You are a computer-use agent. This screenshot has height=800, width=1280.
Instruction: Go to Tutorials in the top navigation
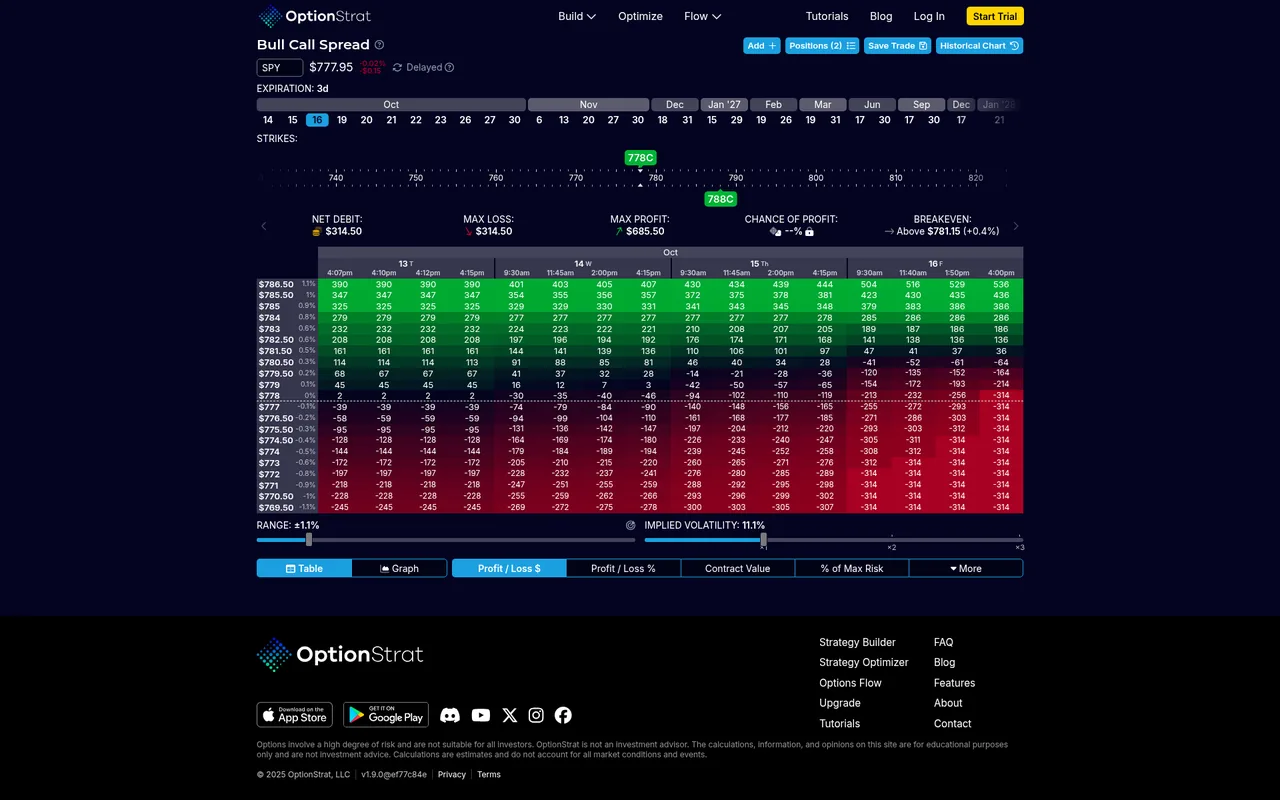[827, 16]
